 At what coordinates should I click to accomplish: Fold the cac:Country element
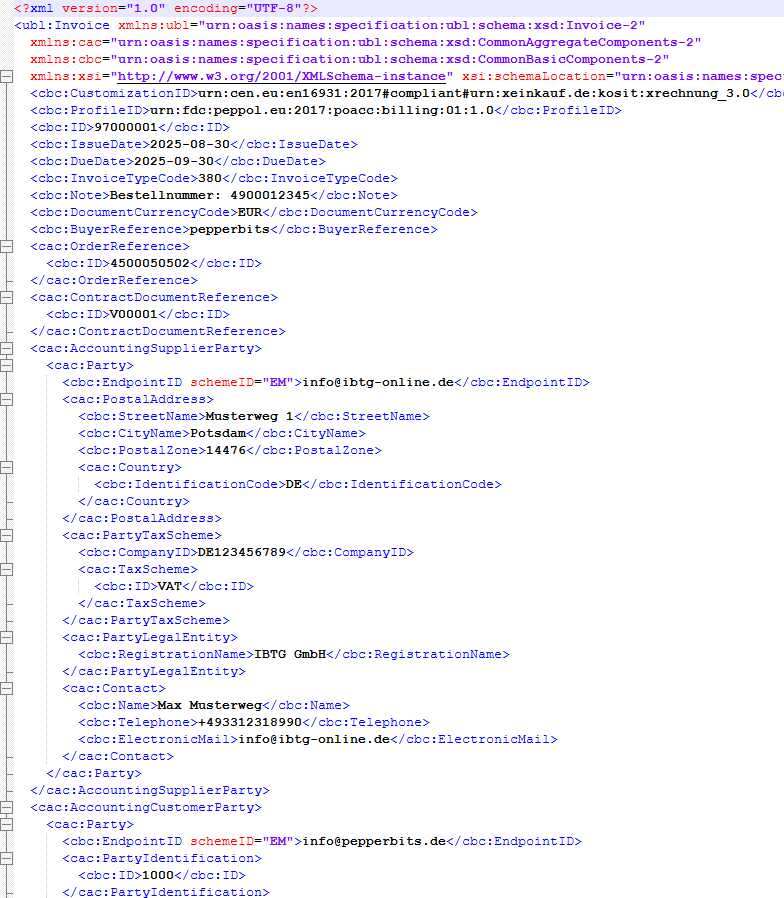pyautogui.click(x=7, y=467)
